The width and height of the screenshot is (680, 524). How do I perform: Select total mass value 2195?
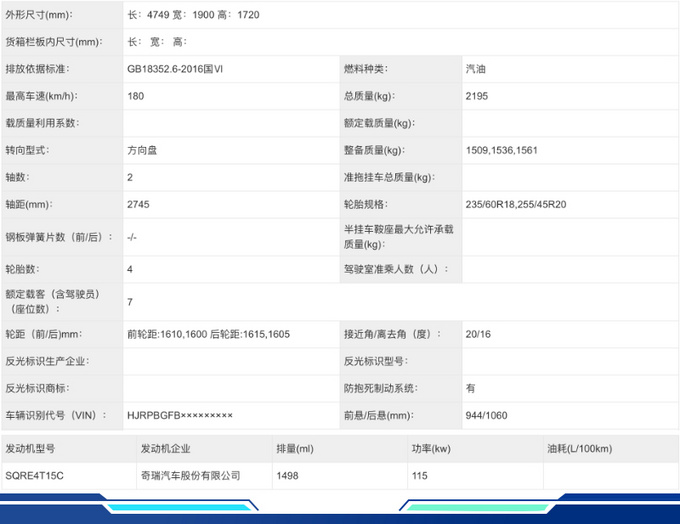pos(477,96)
